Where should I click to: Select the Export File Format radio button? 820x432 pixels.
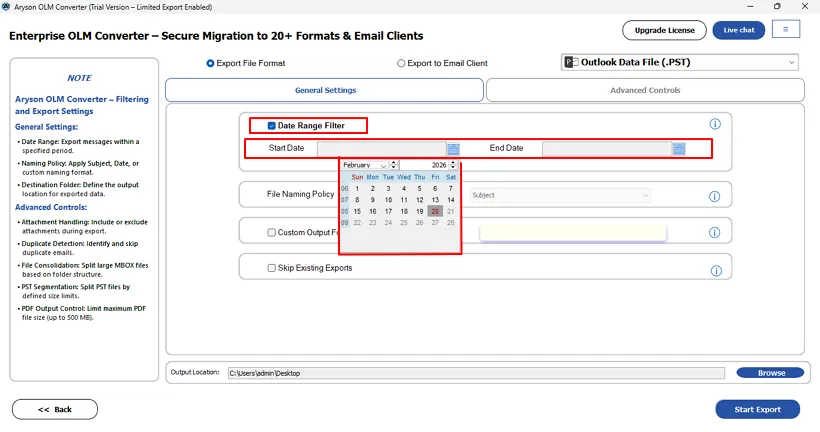click(210, 63)
